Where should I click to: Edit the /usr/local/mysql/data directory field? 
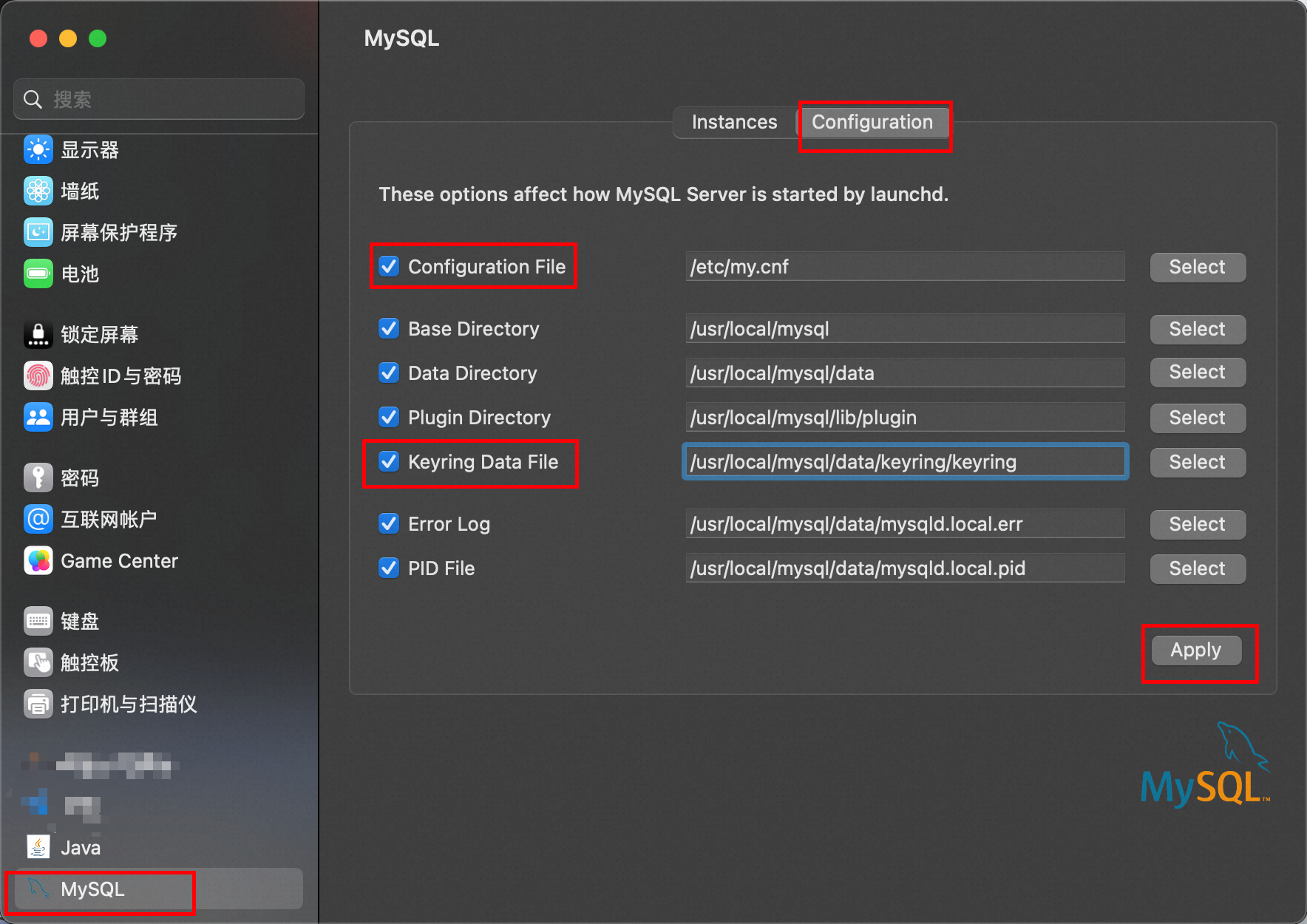pos(905,373)
